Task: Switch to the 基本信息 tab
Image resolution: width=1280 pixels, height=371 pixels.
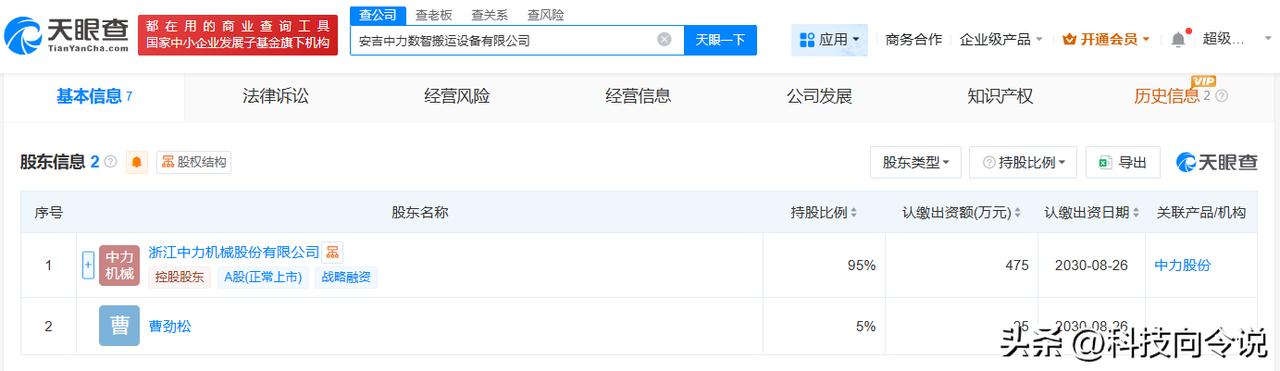Action: (x=94, y=97)
